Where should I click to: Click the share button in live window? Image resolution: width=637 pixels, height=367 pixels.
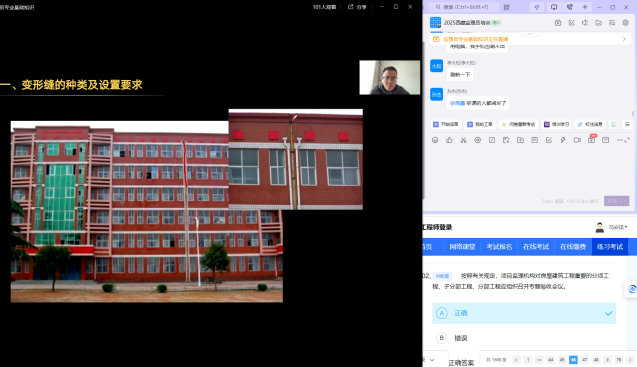pos(358,7)
